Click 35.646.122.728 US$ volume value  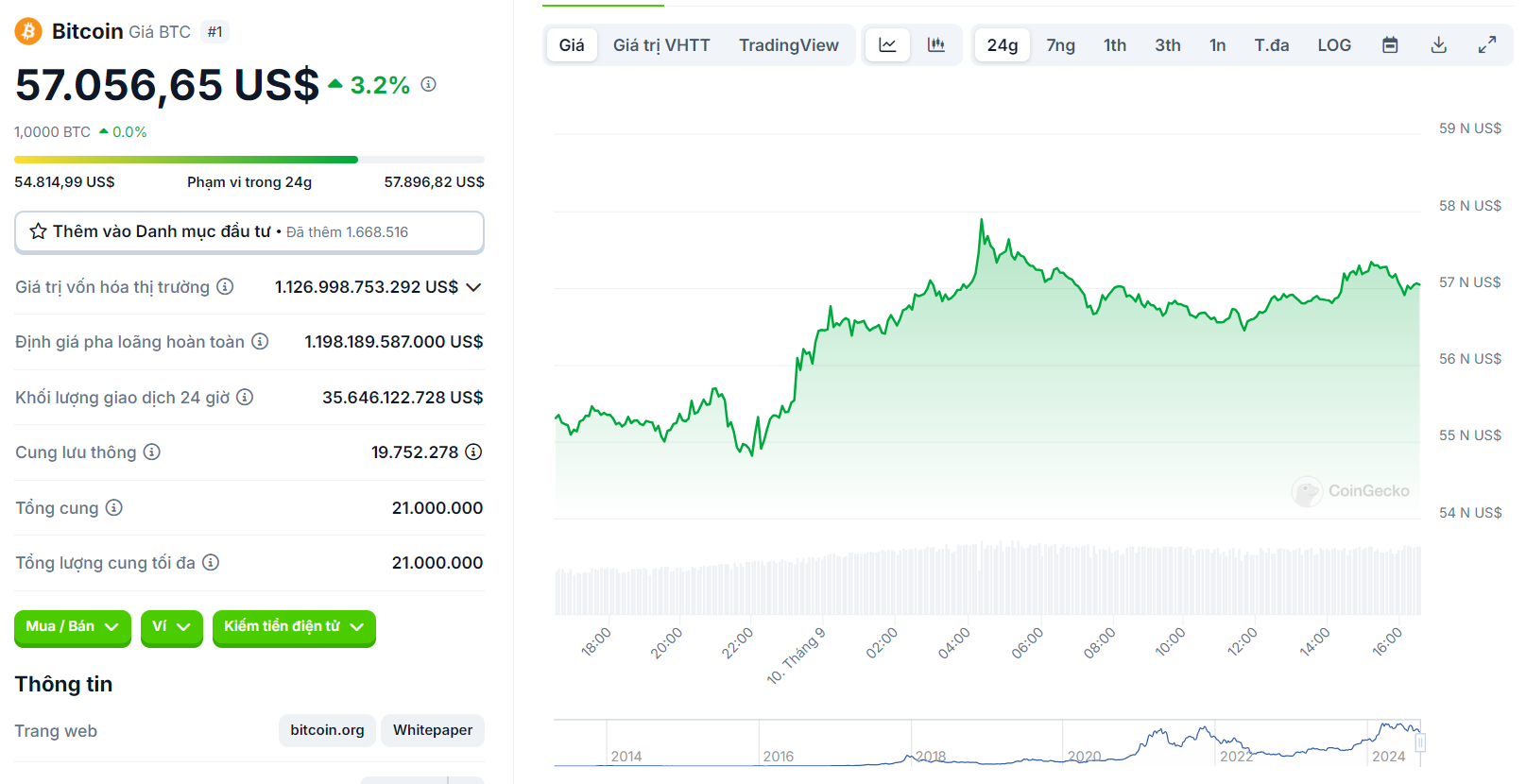pyautogui.click(x=403, y=398)
